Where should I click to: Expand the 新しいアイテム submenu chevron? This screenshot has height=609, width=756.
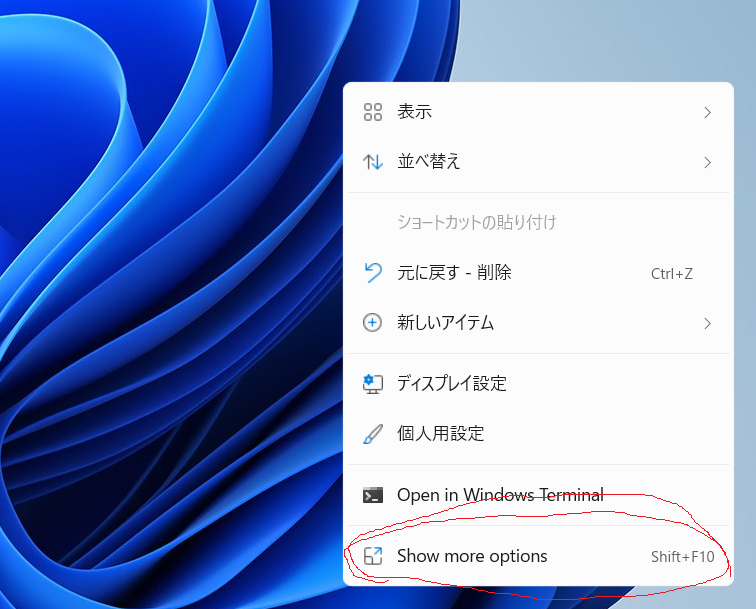click(707, 323)
